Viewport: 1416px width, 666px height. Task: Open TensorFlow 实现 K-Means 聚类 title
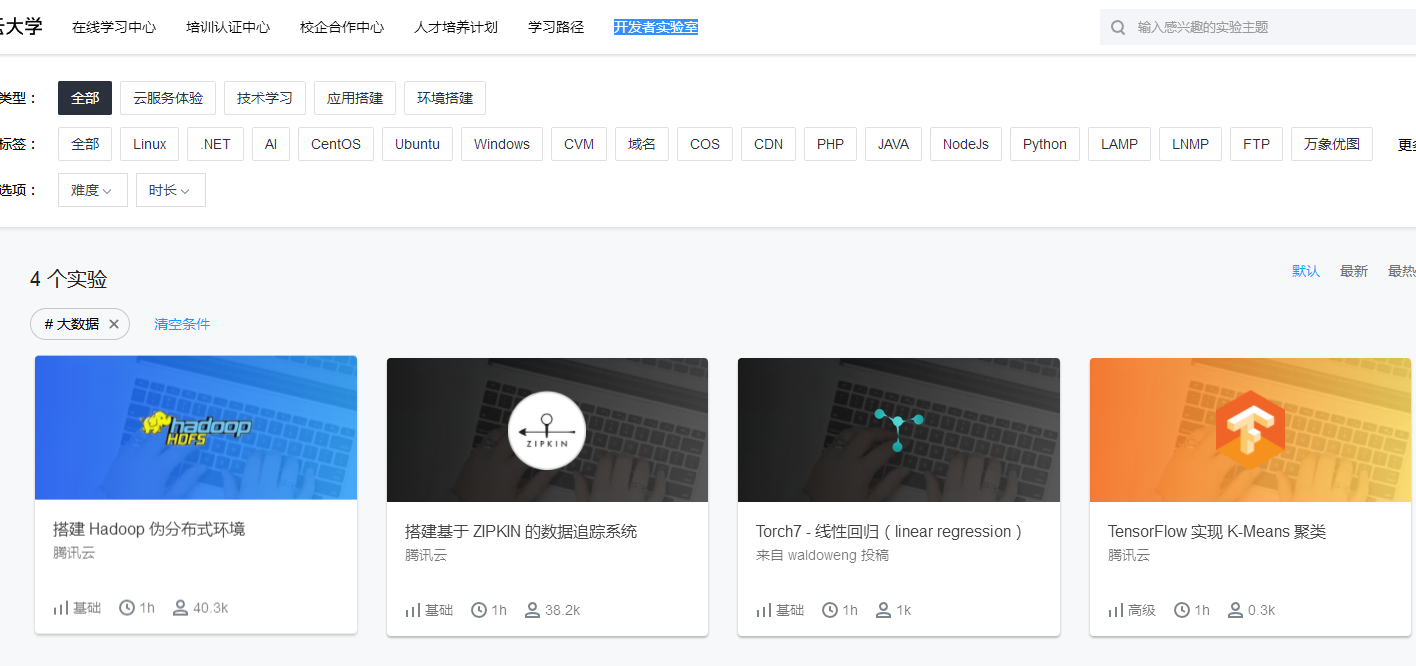point(1217,532)
